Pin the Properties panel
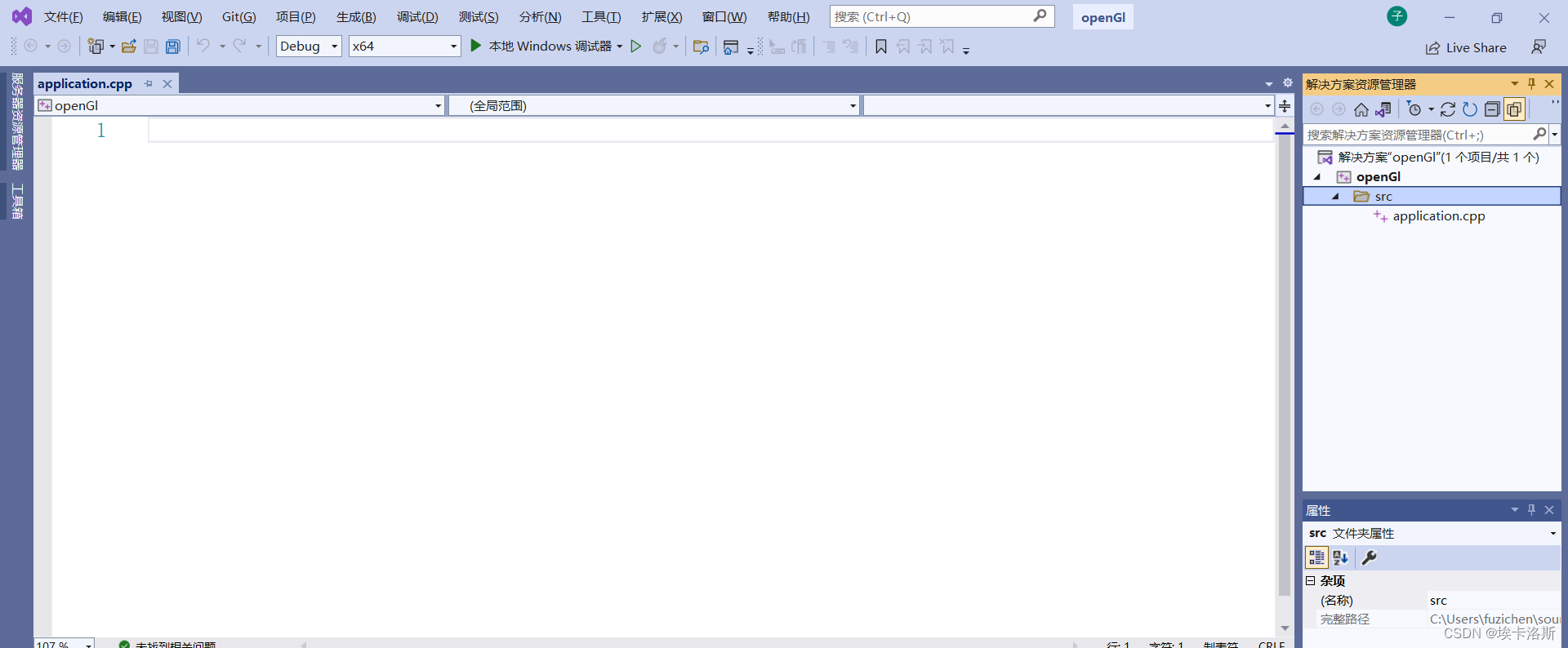1568x648 pixels. coord(1531,510)
